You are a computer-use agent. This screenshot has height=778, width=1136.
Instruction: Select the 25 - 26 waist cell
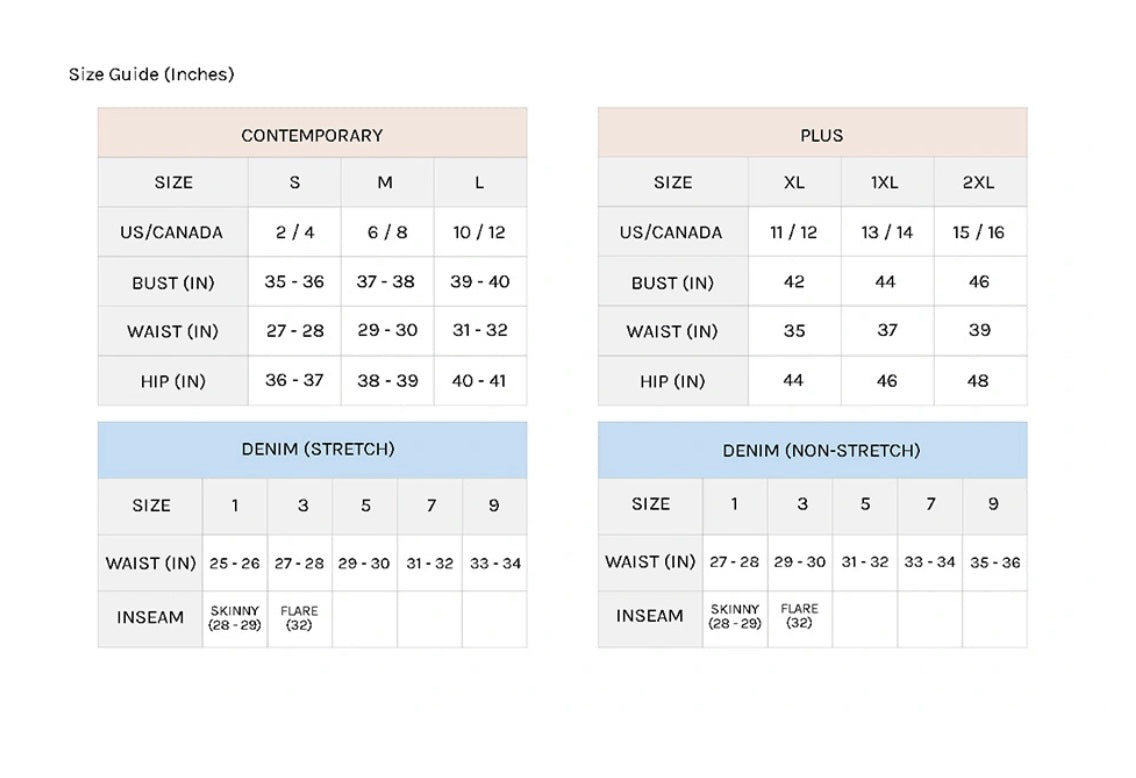click(235, 563)
